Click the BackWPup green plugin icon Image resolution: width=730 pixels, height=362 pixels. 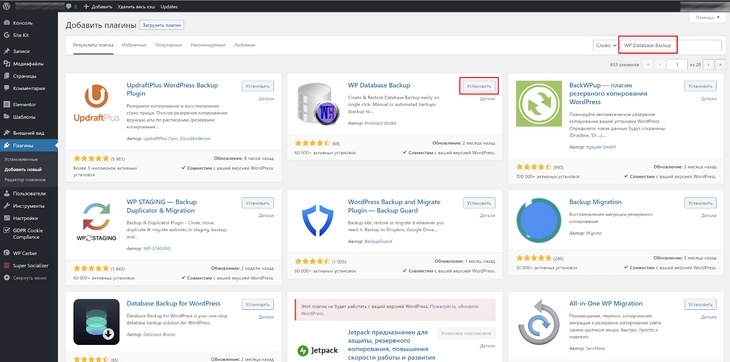pyautogui.click(x=539, y=103)
